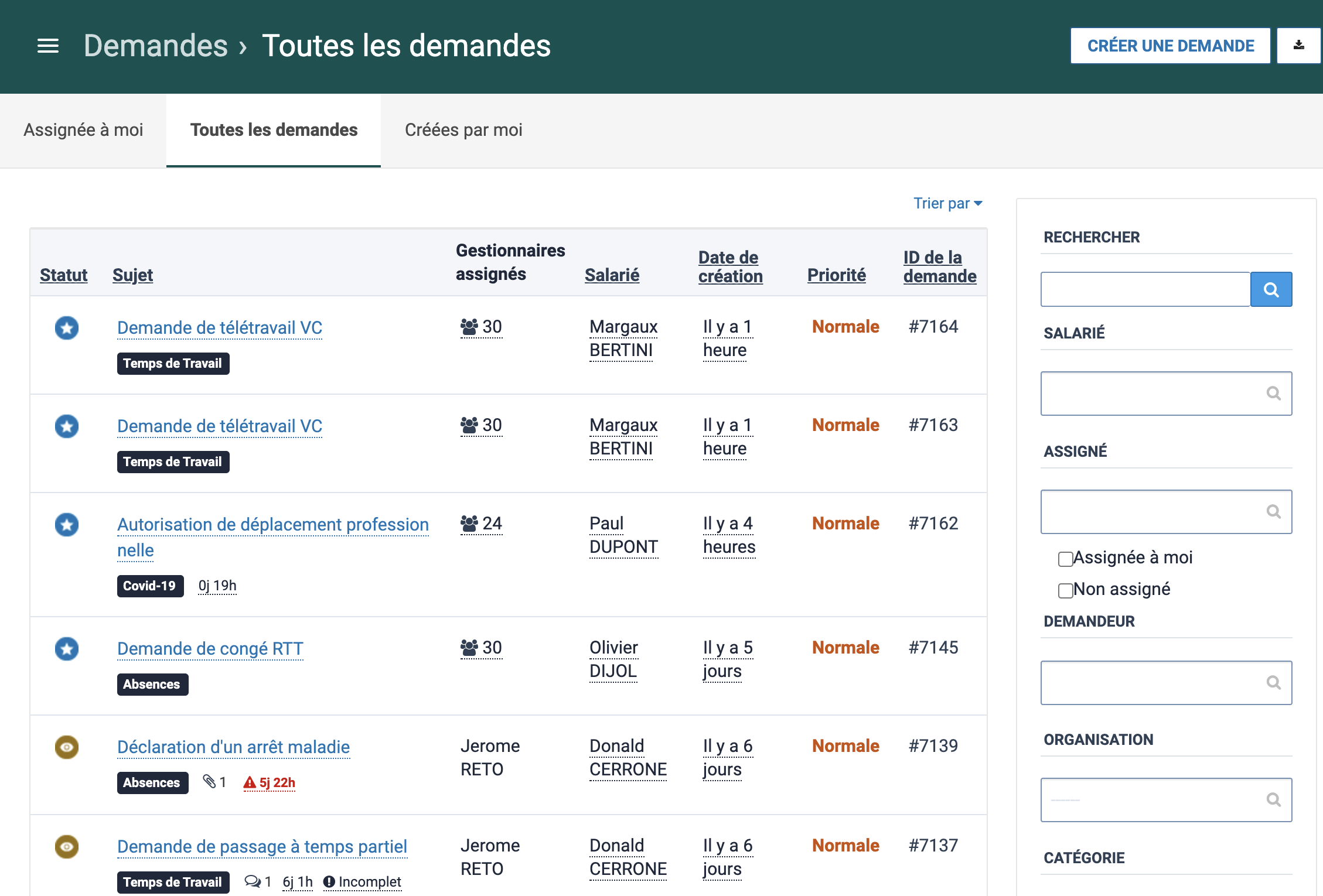The height and width of the screenshot is (896, 1323).
Task: Click request ID #7162
Action: point(933,524)
